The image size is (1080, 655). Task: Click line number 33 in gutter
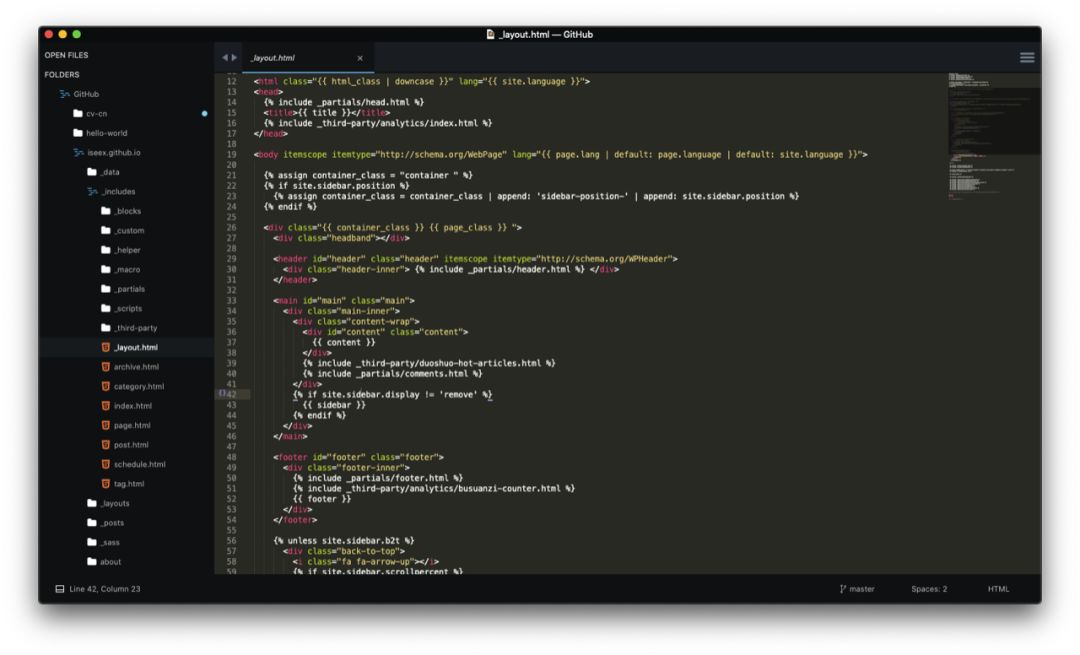click(231, 301)
